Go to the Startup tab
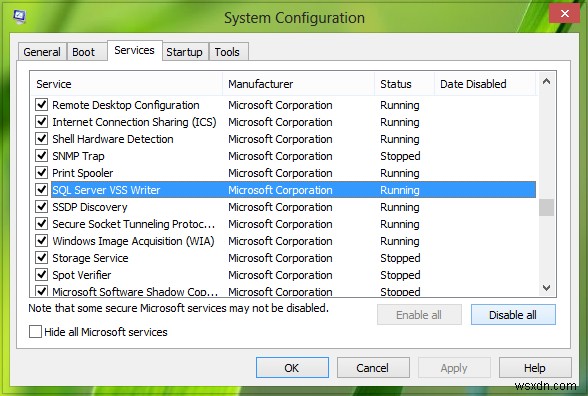Image resolution: width=588 pixels, height=396 pixels. tap(184, 52)
